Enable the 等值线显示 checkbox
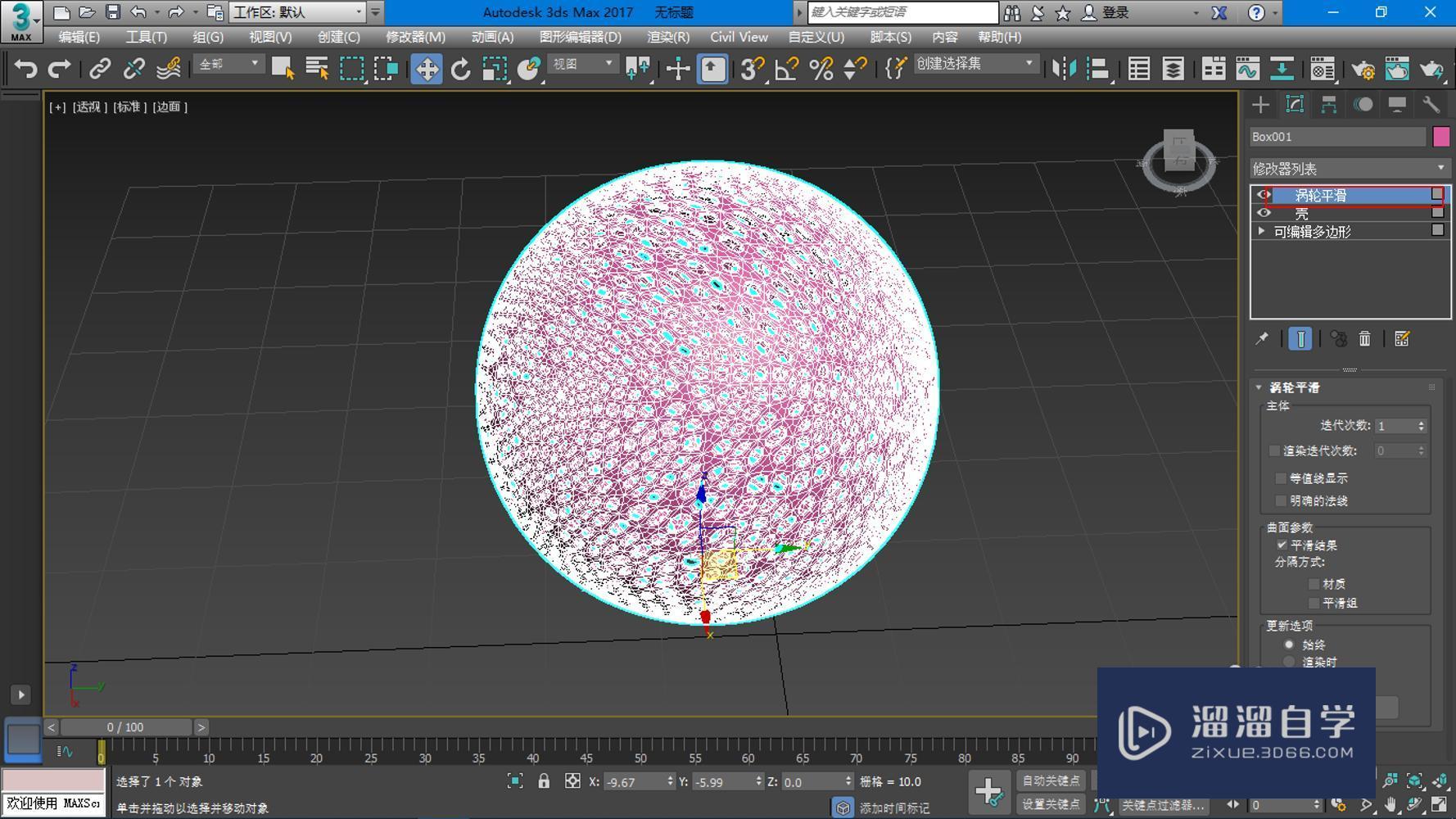1456x819 pixels. pyautogui.click(x=1281, y=477)
